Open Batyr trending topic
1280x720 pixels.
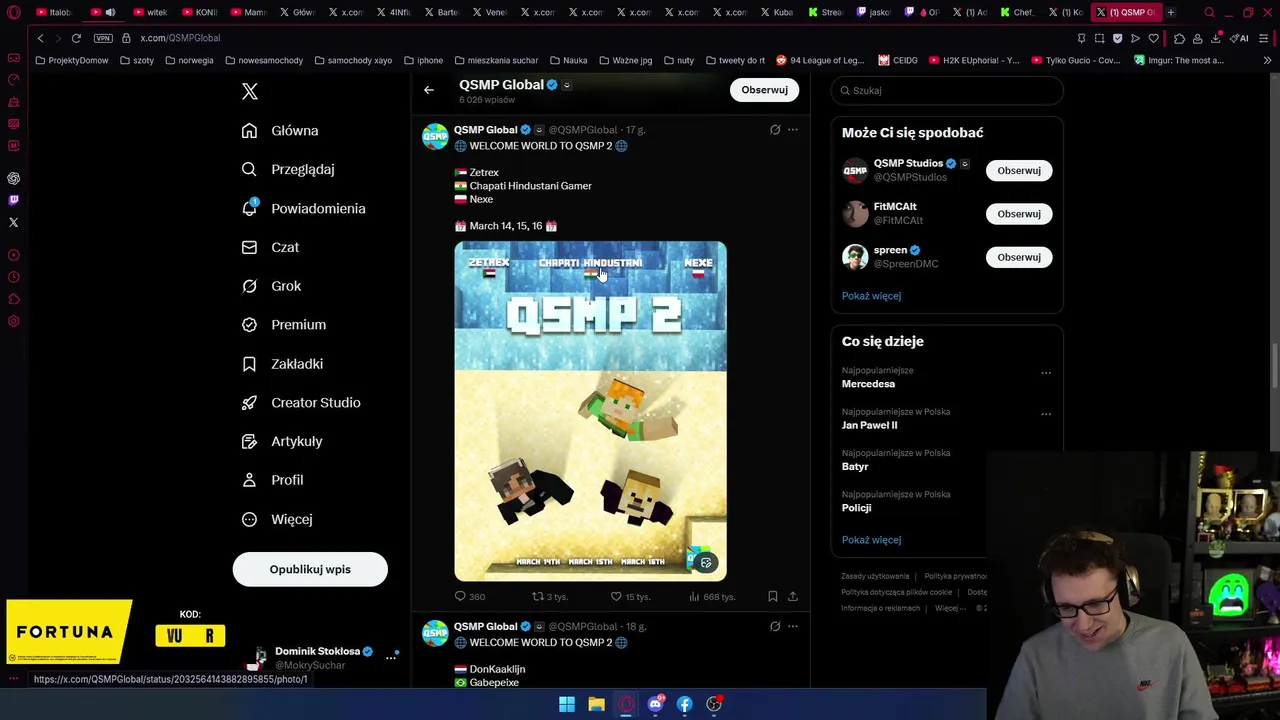(x=855, y=467)
